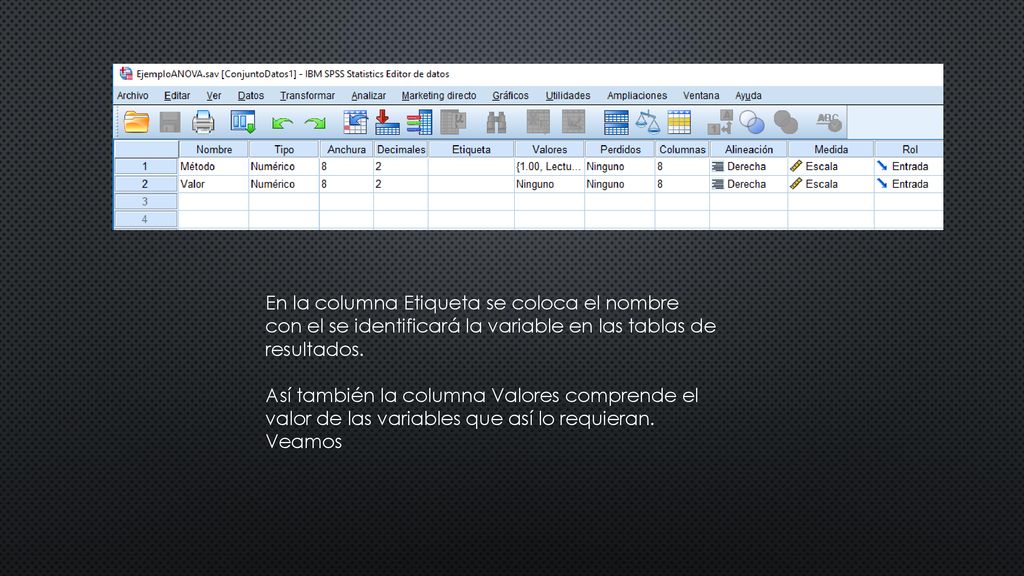Open the Transformar menu

(308, 95)
